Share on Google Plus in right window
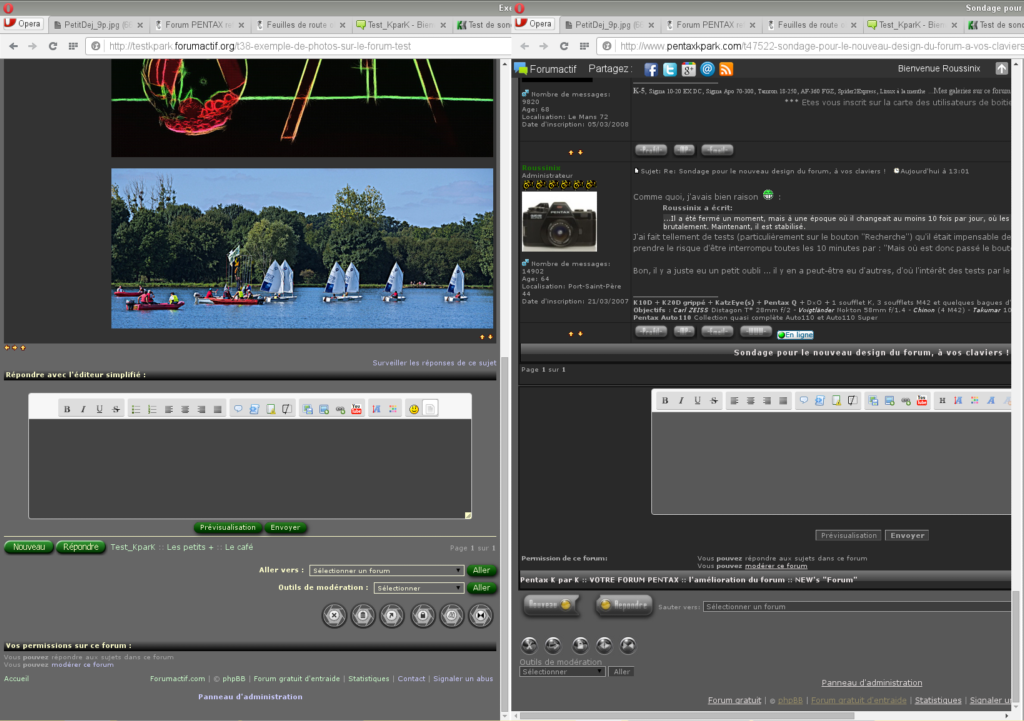Viewport: 1024px width, 721px height. click(x=688, y=70)
